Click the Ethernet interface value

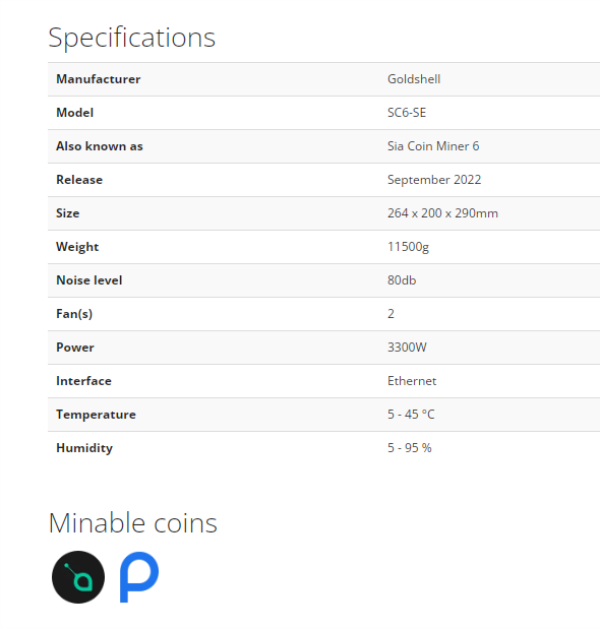[x=412, y=381]
